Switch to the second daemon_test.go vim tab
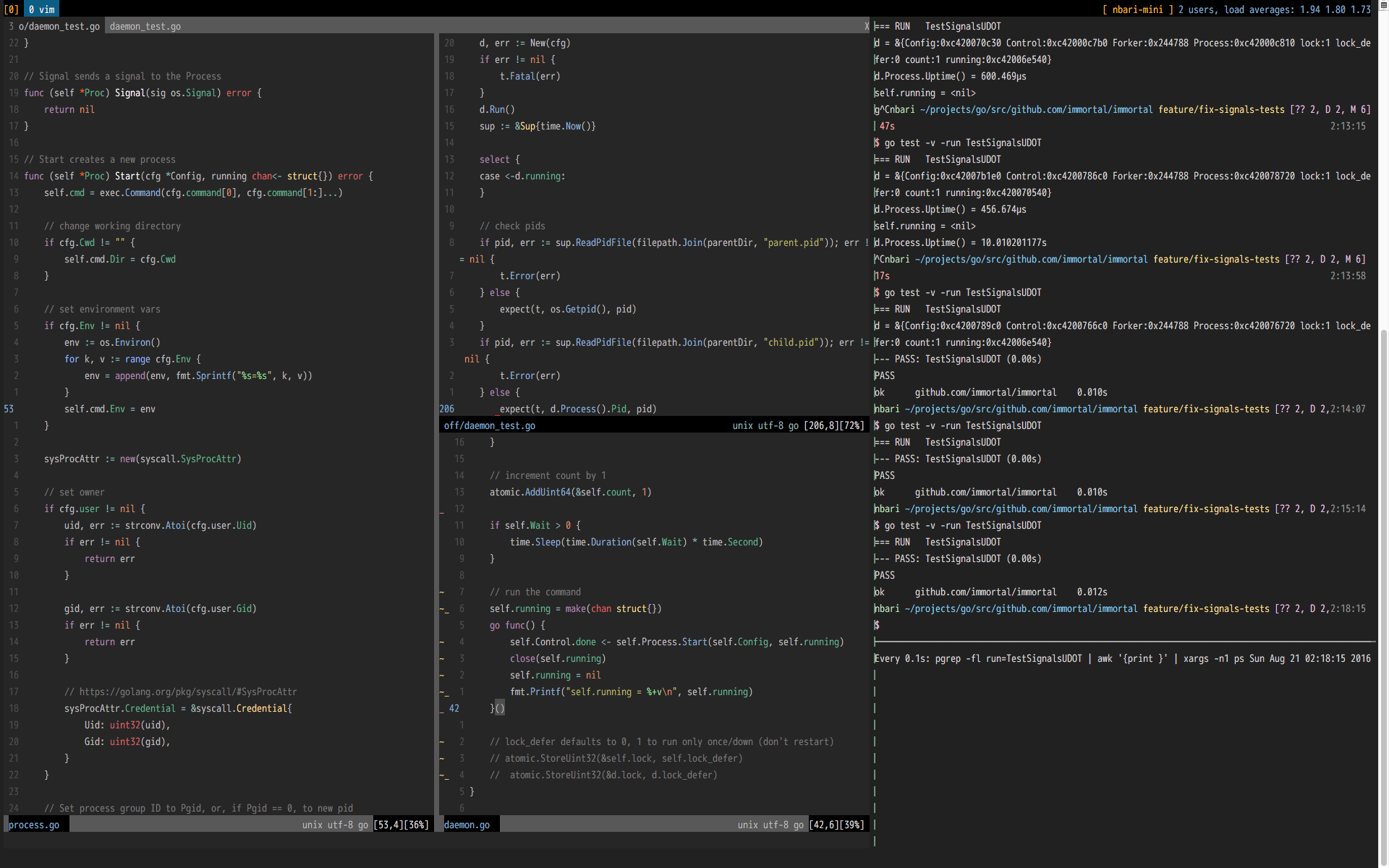 [x=145, y=26]
